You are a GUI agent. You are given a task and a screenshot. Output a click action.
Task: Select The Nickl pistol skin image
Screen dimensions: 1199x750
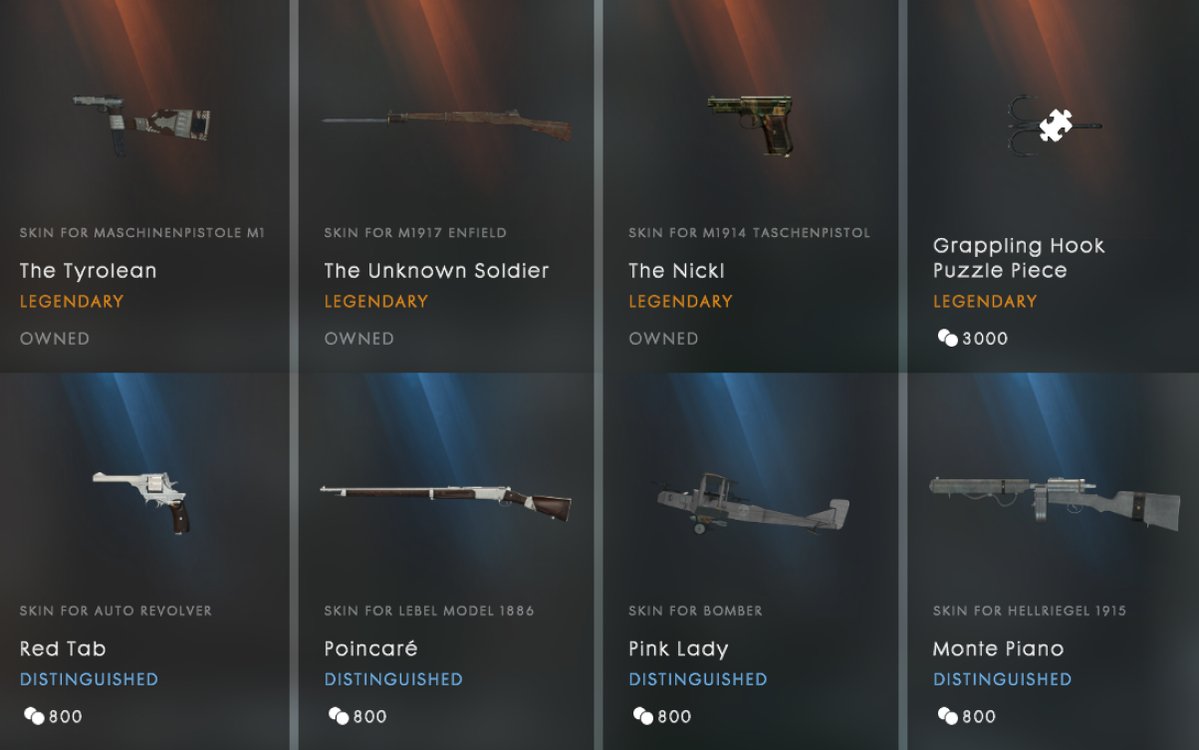750,125
